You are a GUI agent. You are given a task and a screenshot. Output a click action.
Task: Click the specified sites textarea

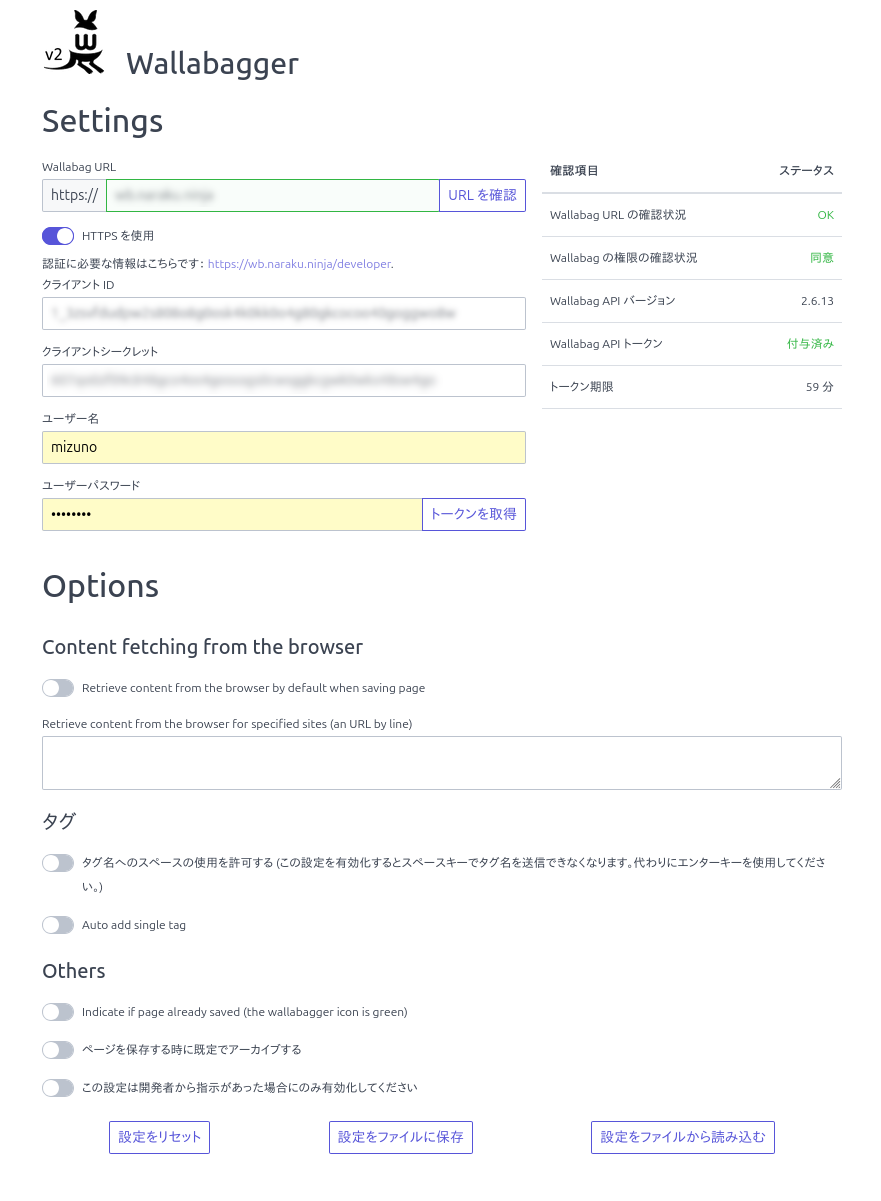click(441, 763)
